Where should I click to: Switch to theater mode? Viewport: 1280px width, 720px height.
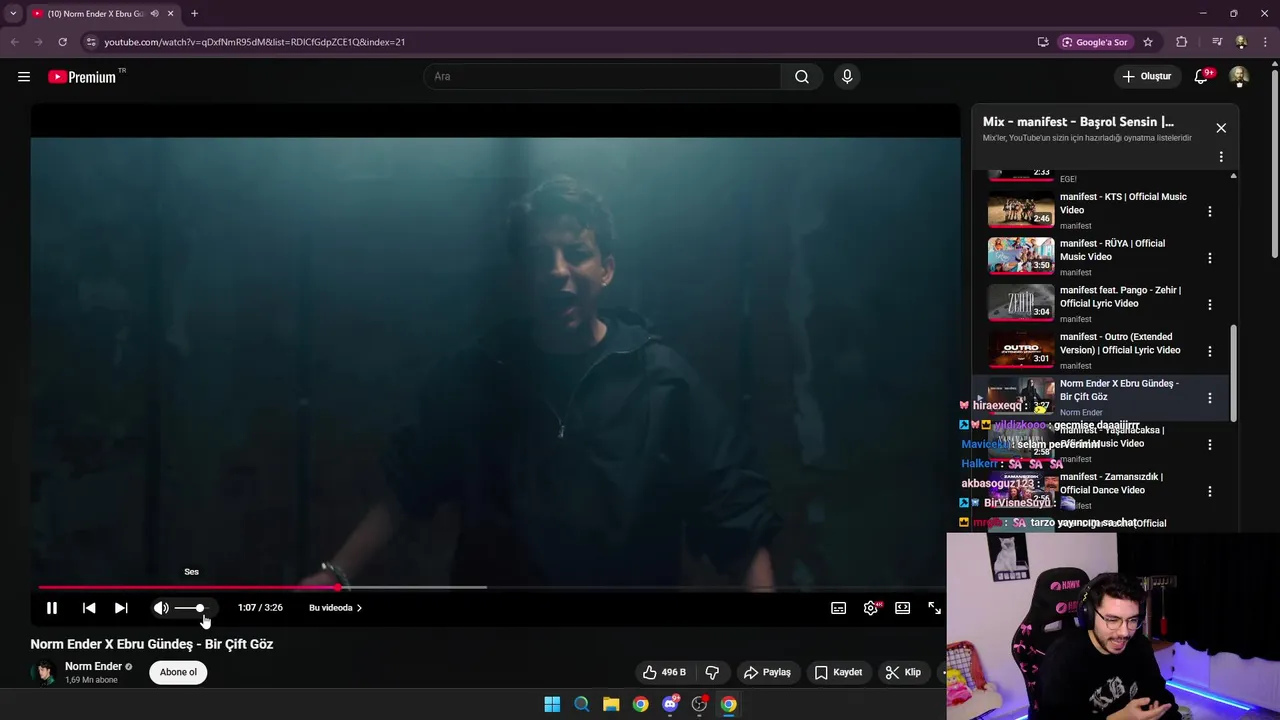[903, 608]
